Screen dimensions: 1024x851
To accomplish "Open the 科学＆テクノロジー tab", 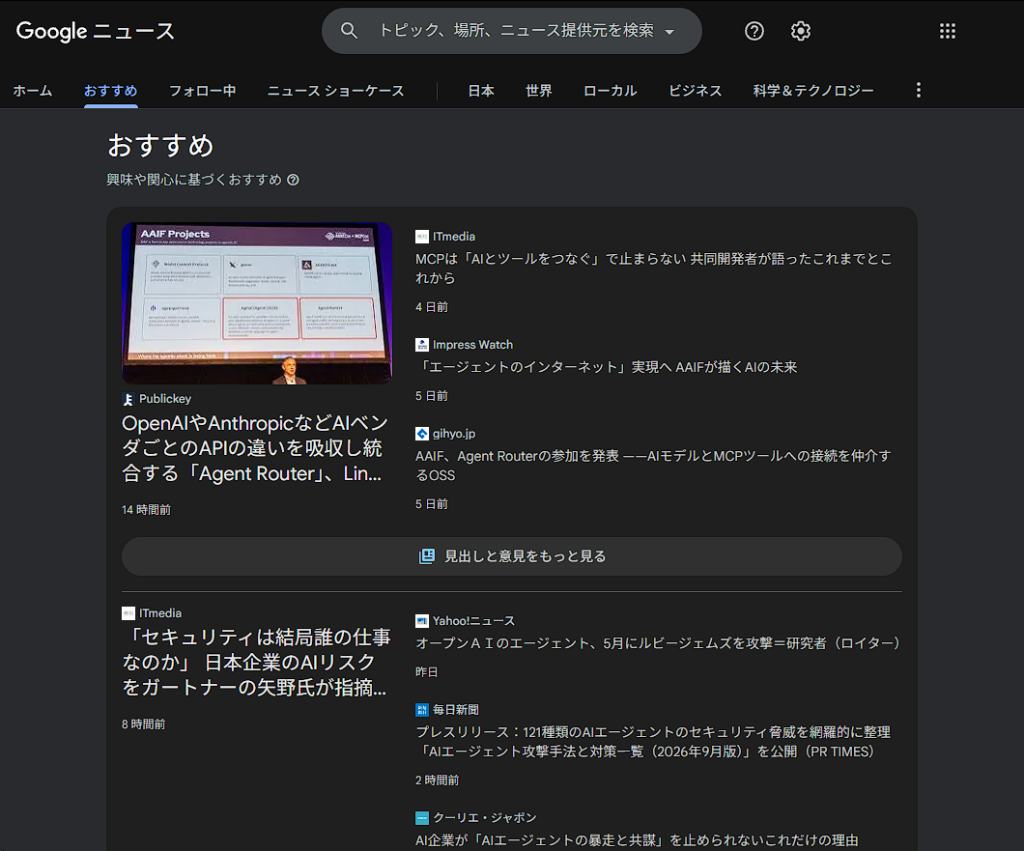I will tap(813, 90).
